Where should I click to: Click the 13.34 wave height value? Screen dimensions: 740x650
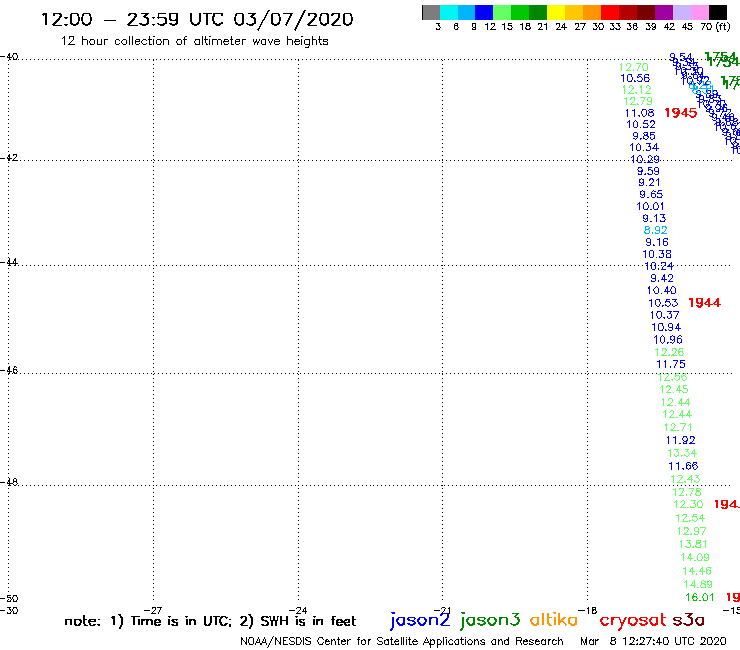[x=682, y=453]
